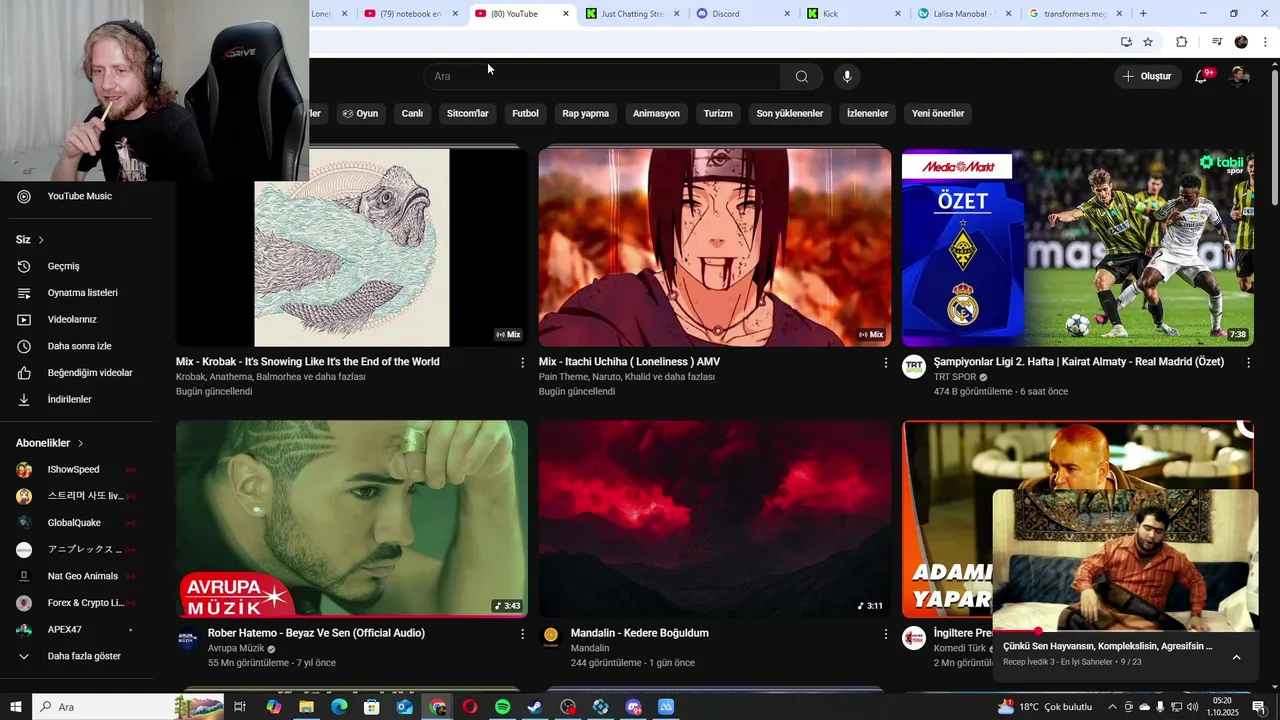The height and width of the screenshot is (720, 1280).
Task: Open more options for the Kairat Almaty video
Action: 1248,363
